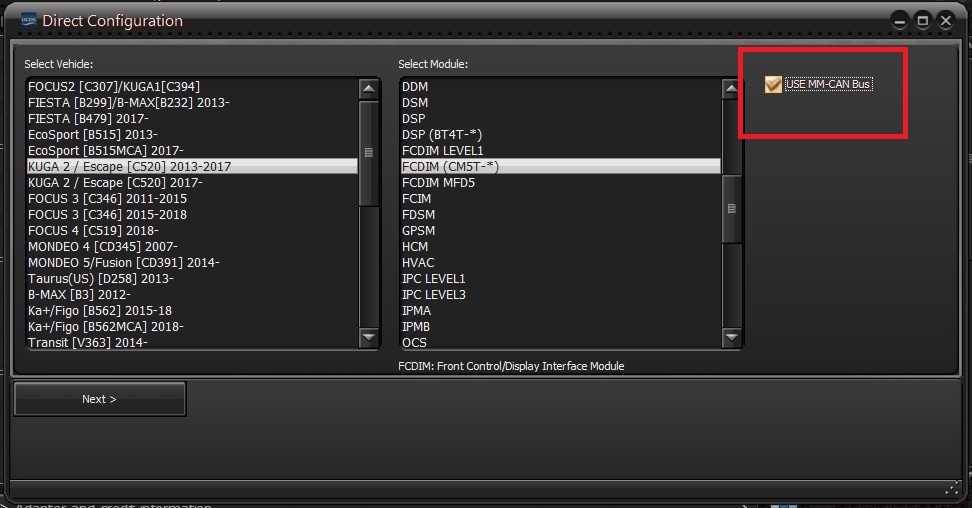Select the GPSM module
The height and width of the screenshot is (508, 972).
(418, 230)
